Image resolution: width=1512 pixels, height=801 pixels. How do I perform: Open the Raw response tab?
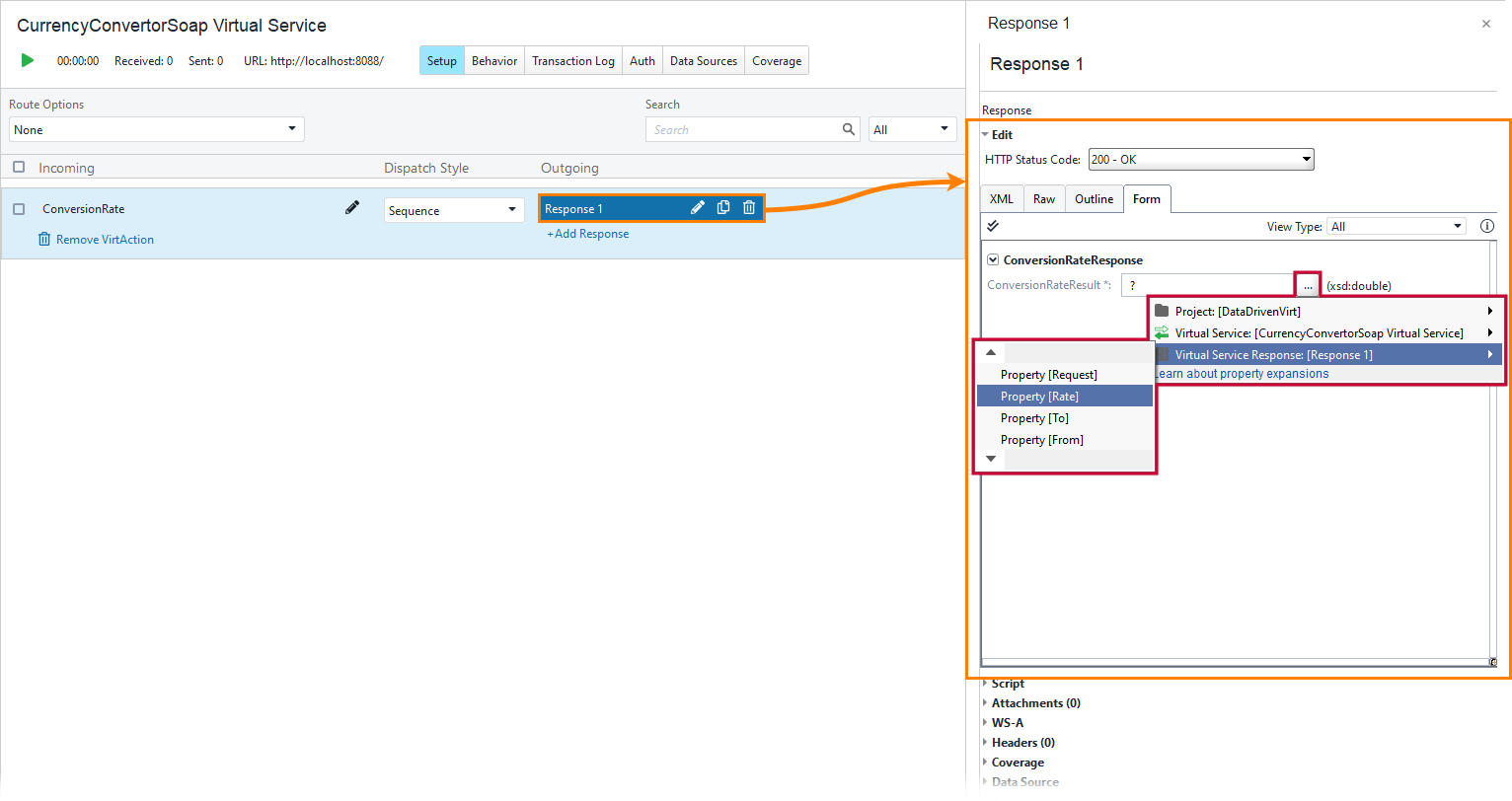pyautogui.click(x=1043, y=198)
